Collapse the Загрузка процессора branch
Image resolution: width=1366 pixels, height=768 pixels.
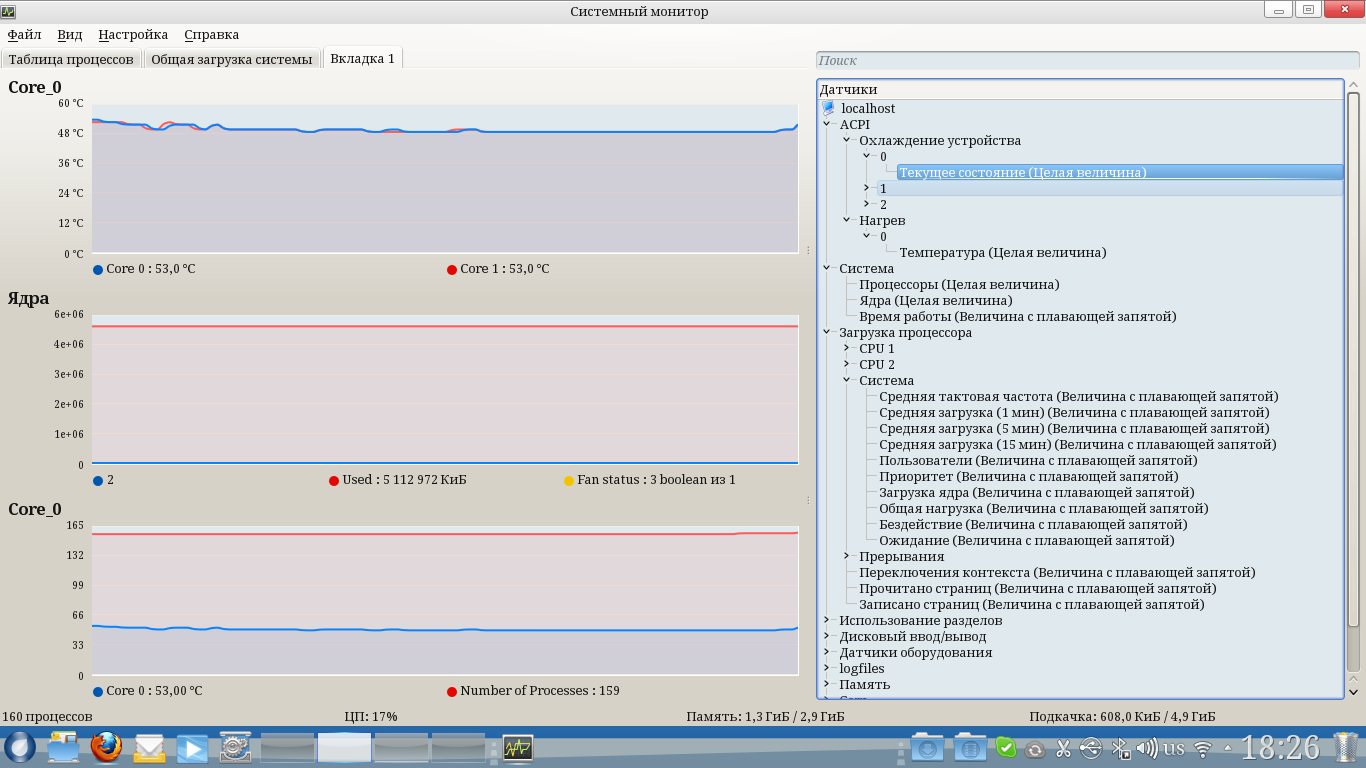pos(827,333)
